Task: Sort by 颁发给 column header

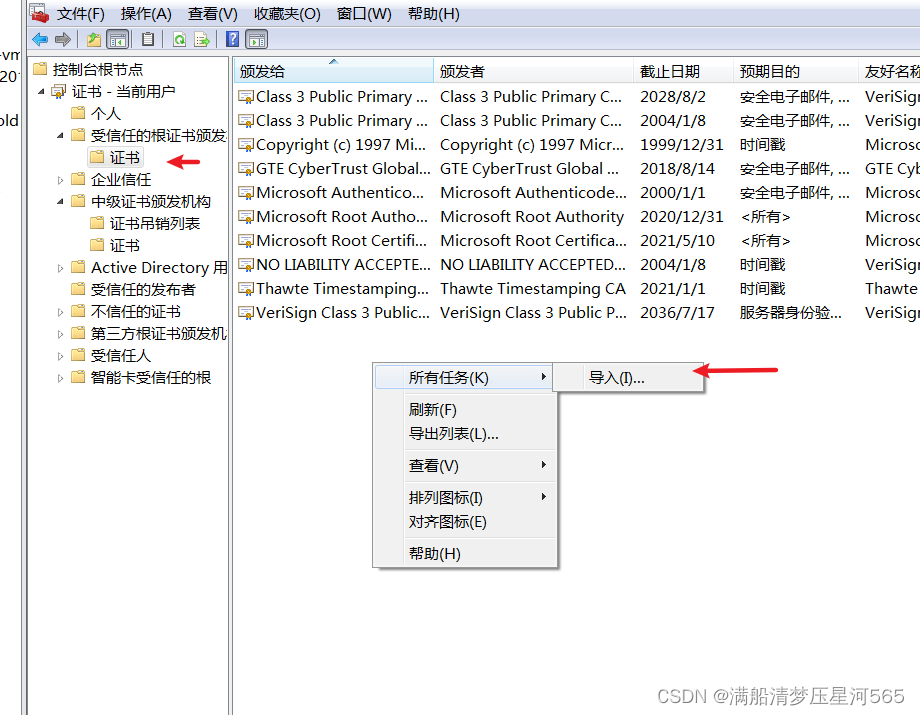Action: click(x=333, y=71)
